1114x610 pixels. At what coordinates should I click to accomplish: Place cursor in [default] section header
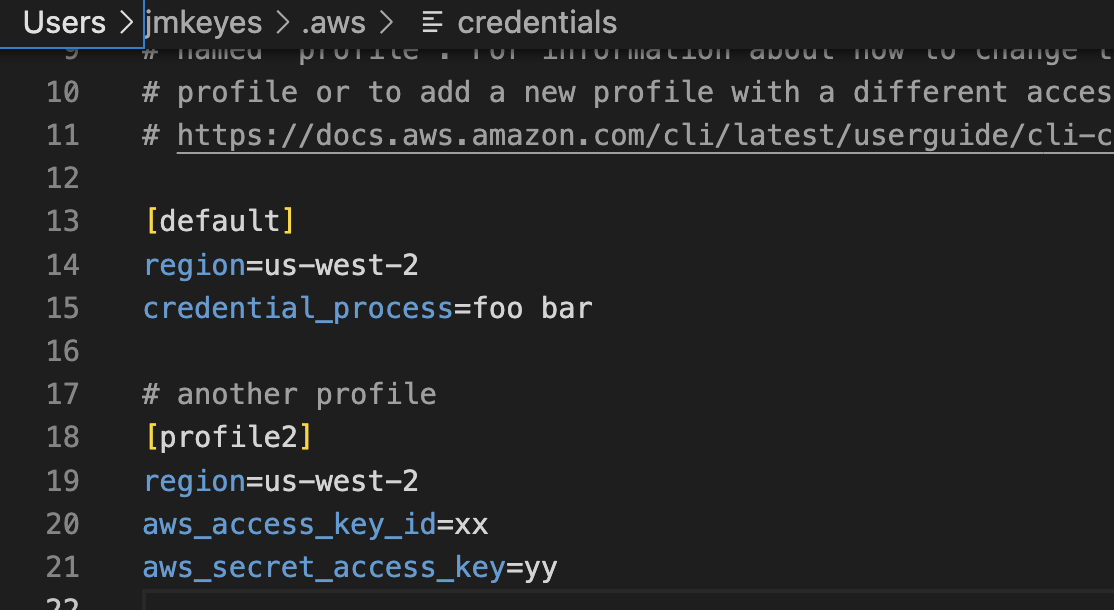[x=220, y=222]
